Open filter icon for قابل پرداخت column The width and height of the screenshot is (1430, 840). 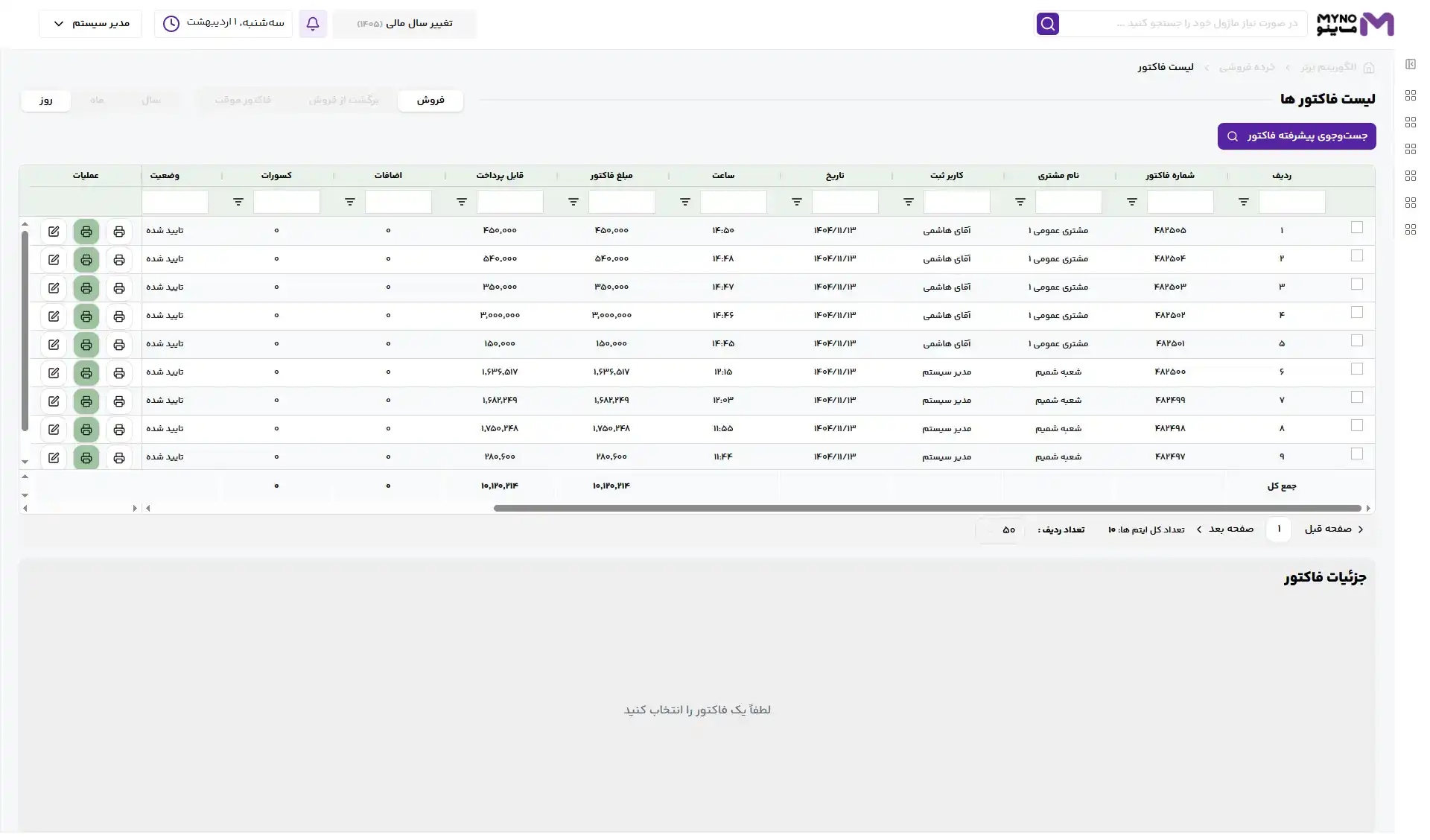pos(462,202)
